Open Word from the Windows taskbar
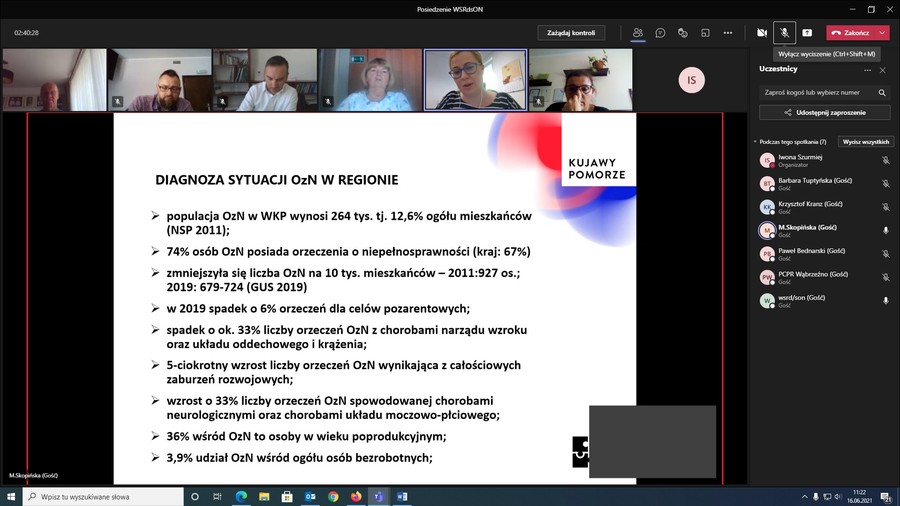This screenshot has height=506, width=900. (x=402, y=496)
